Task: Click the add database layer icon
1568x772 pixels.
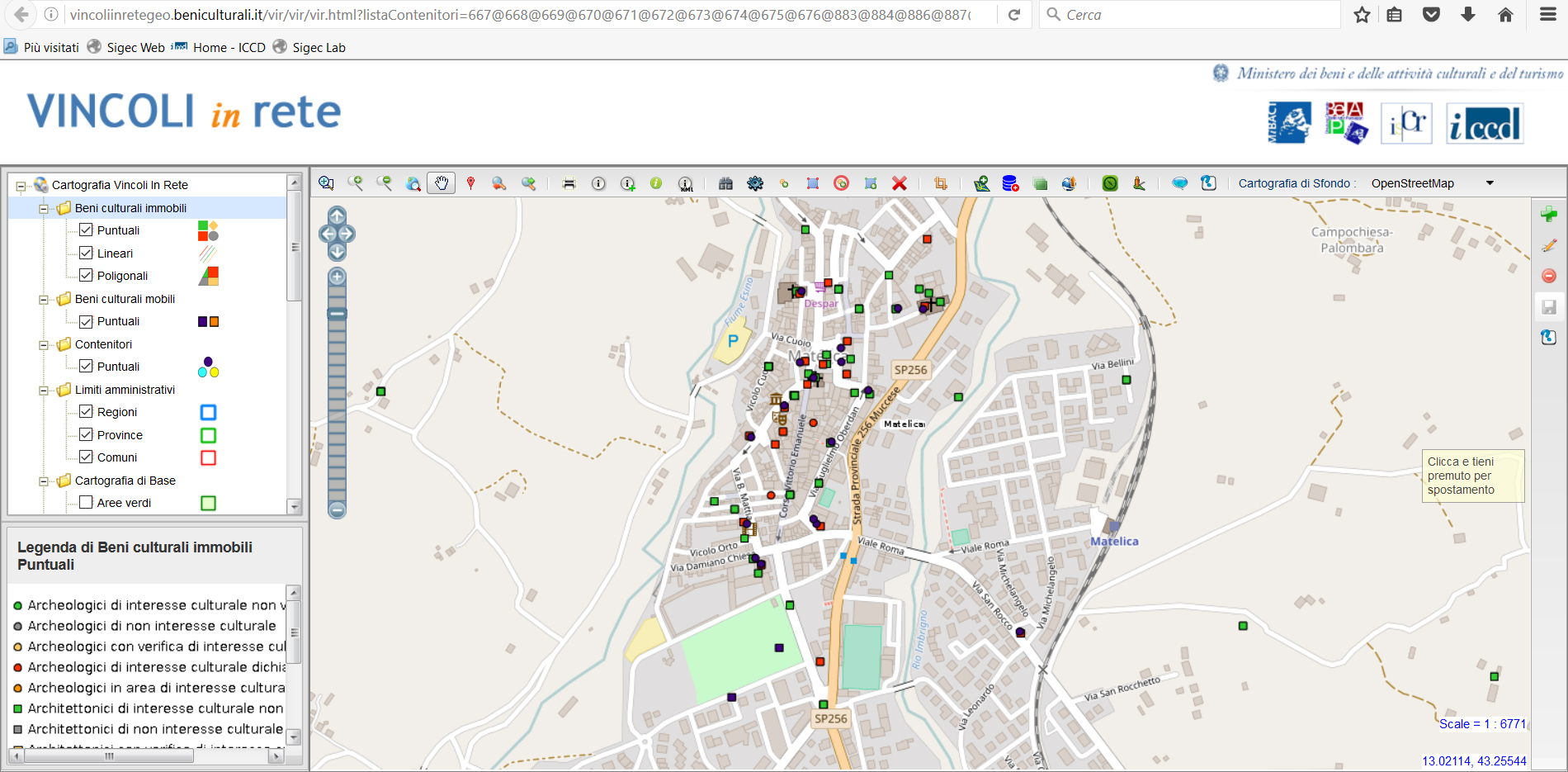Action: pos(1010,183)
